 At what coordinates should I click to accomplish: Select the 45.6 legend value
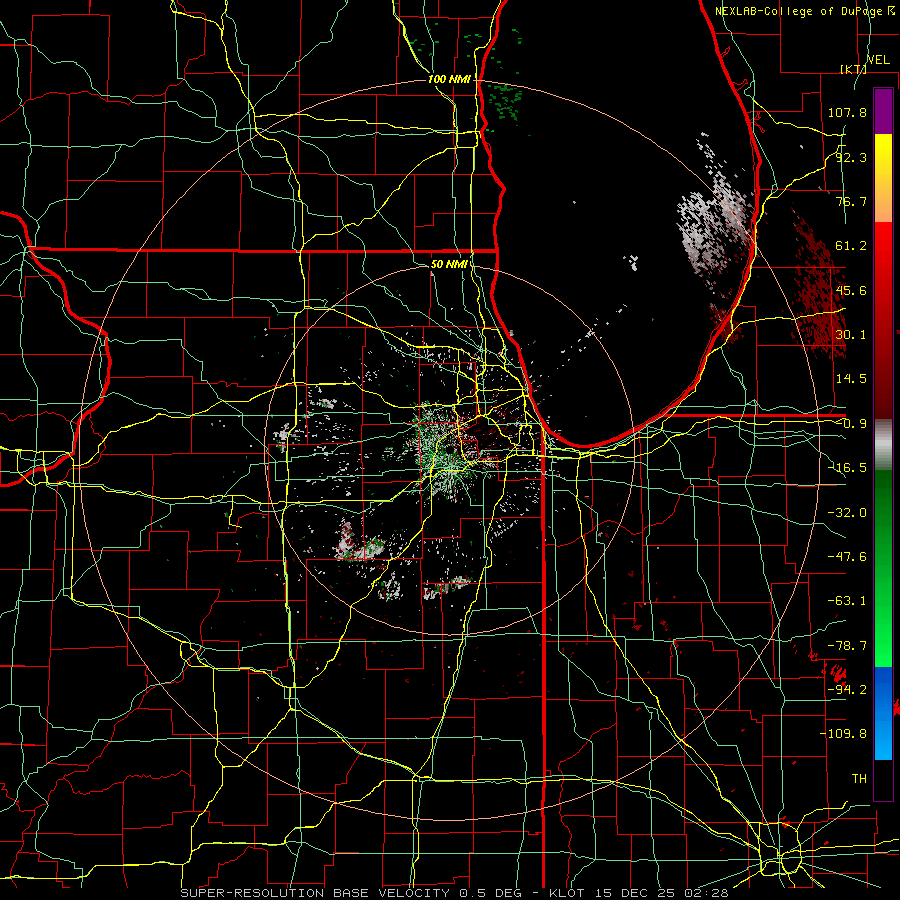coord(851,290)
